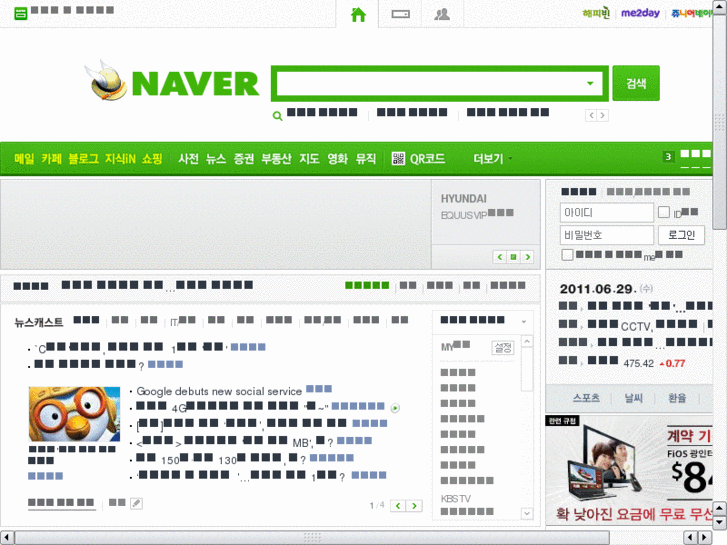Show next popular search keywords arrow
The image size is (727, 545).
click(602, 115)
